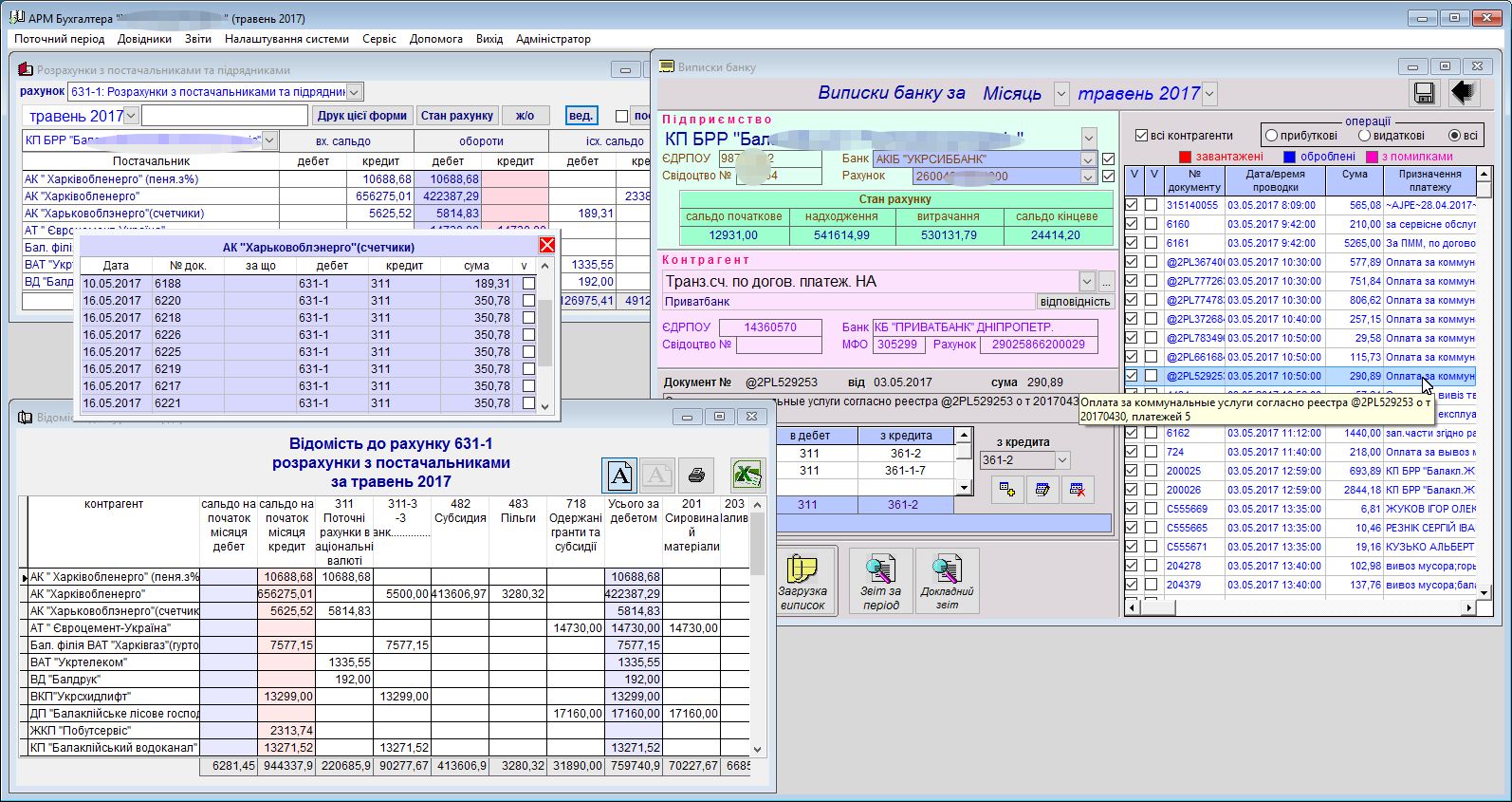Open Докладний звіт detailed report
The width and height of the screenshot is (1512, 802).
tap(947, 581)
